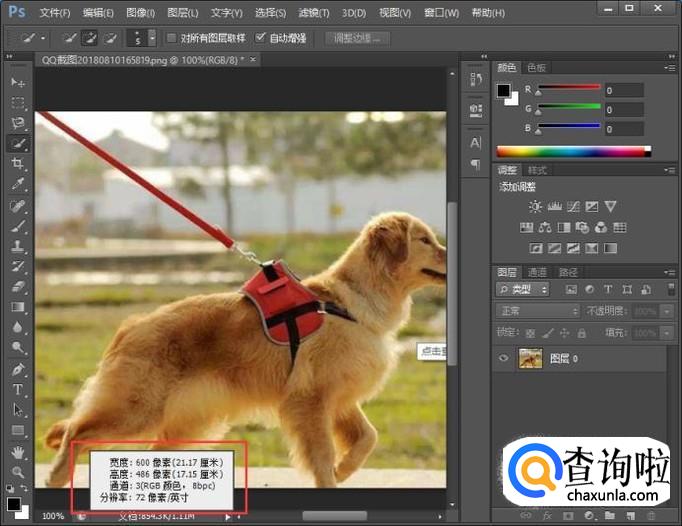Pick the Eyedropper tool
The height and width of the screenshot is (526, 682).
click(x=18, y=185)
